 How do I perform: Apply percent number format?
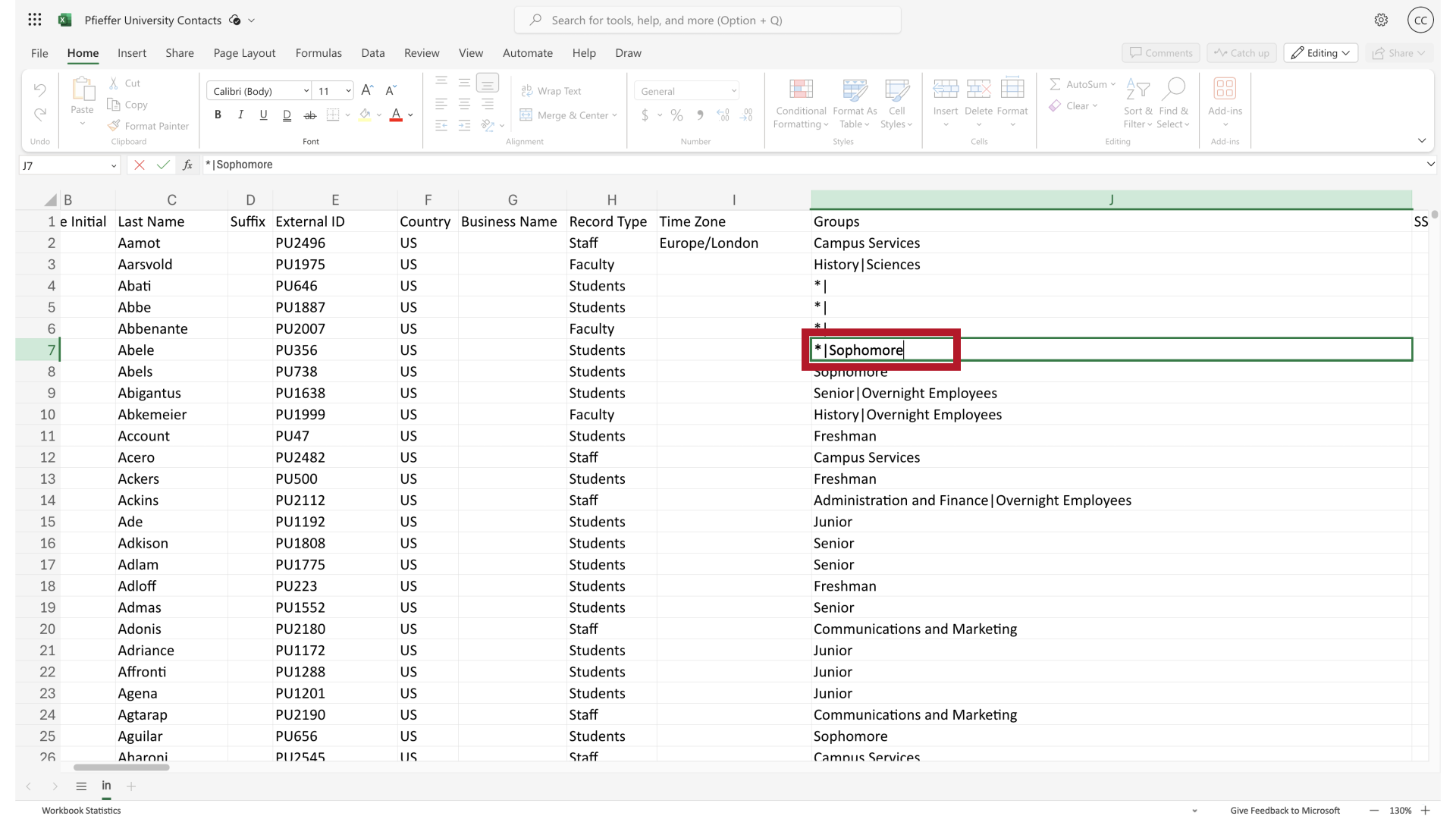676,115
